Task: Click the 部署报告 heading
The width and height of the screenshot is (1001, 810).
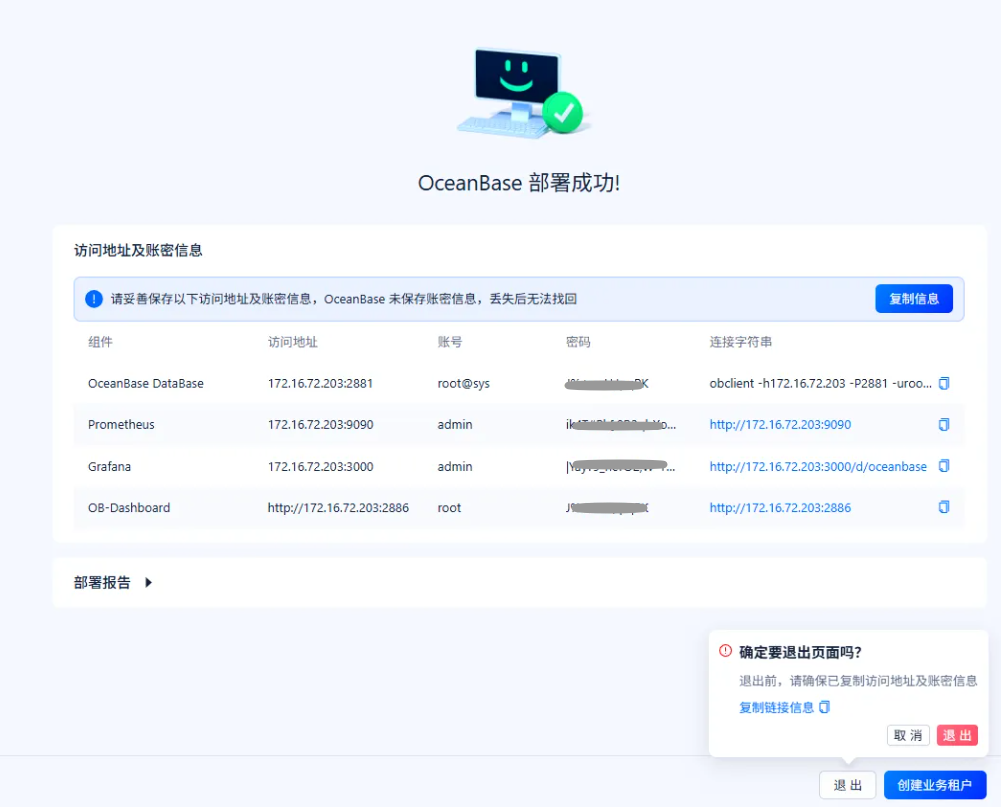Action: point(102,583)
